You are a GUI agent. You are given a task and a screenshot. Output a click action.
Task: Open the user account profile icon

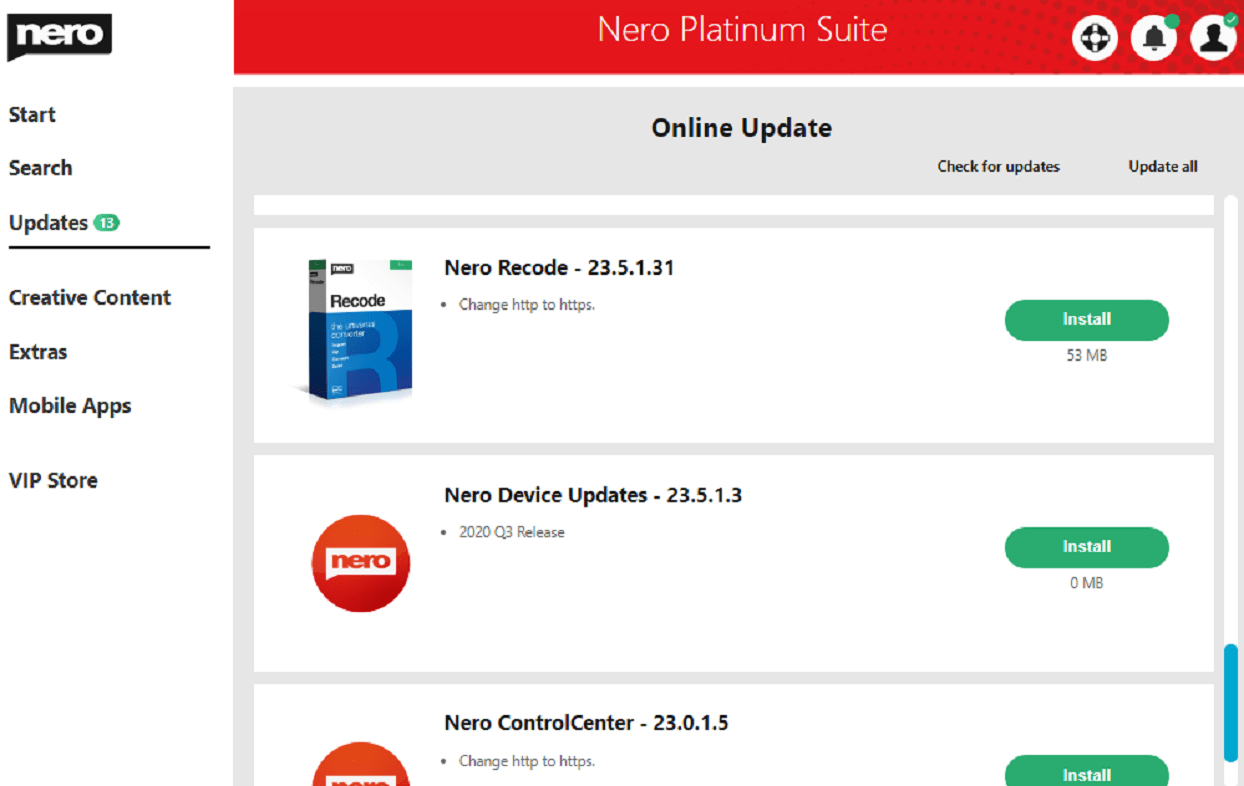click(1213, 38)
